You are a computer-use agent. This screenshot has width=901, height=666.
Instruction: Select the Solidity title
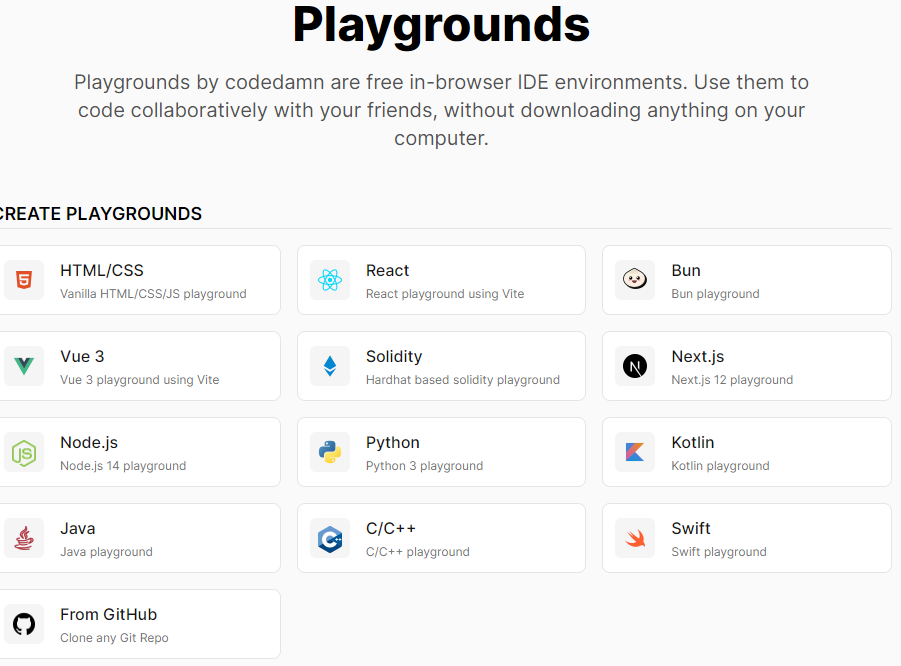tap(394, 357)
